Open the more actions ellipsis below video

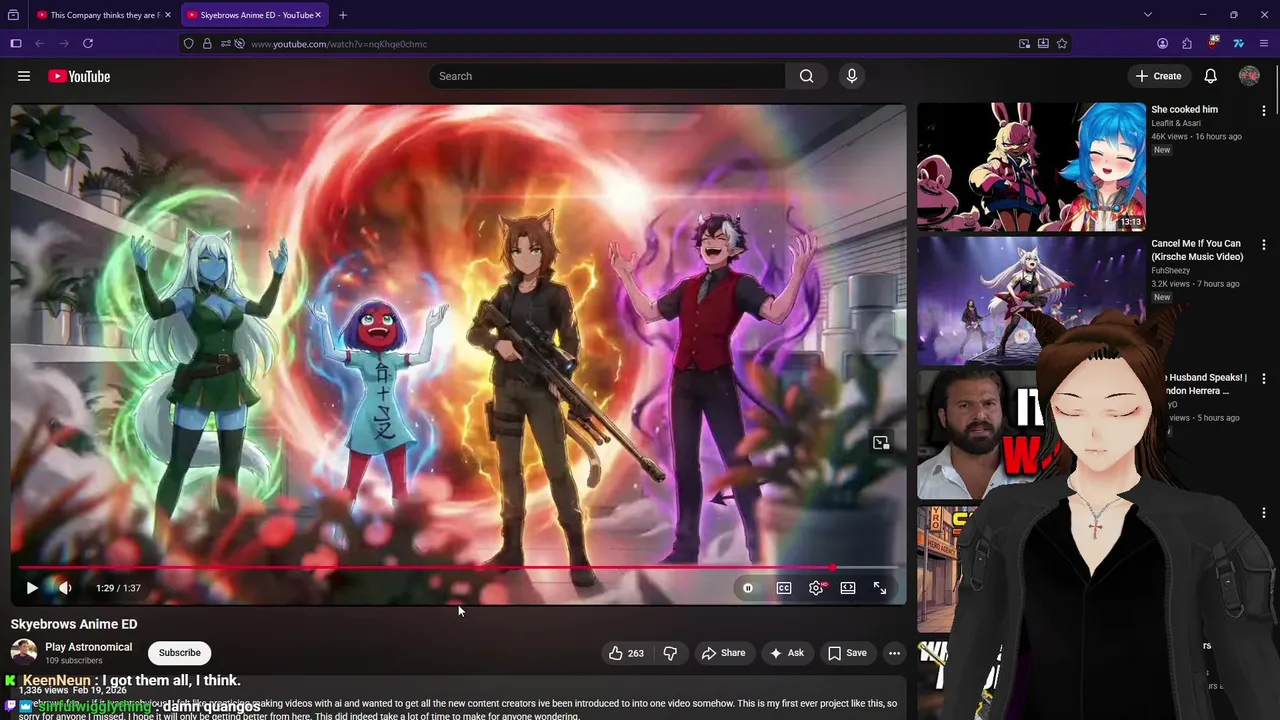click(x=895, y=653)
